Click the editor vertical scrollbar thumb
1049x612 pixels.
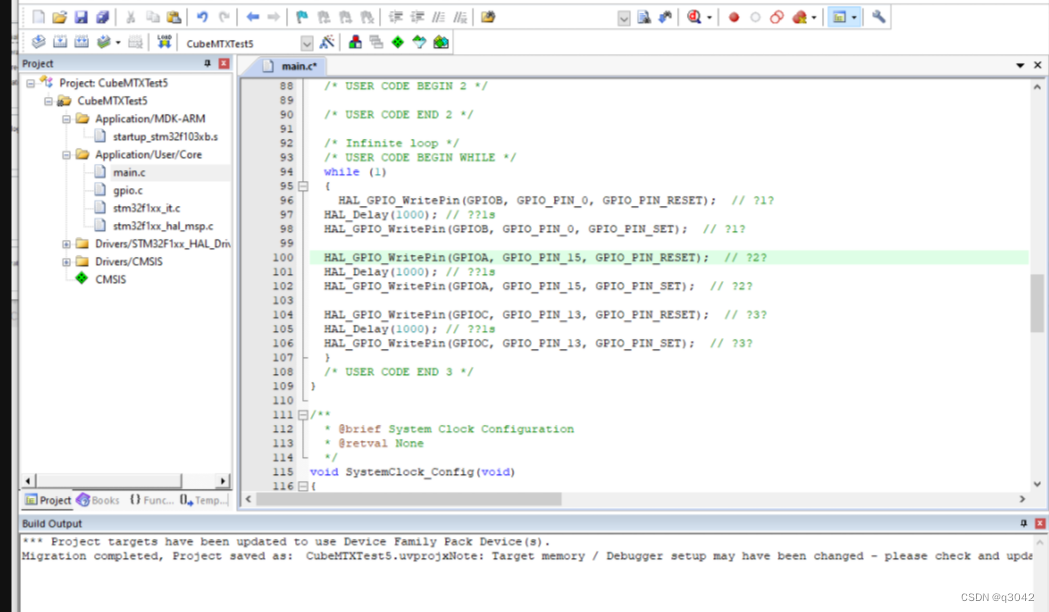tap(1037, 302)
